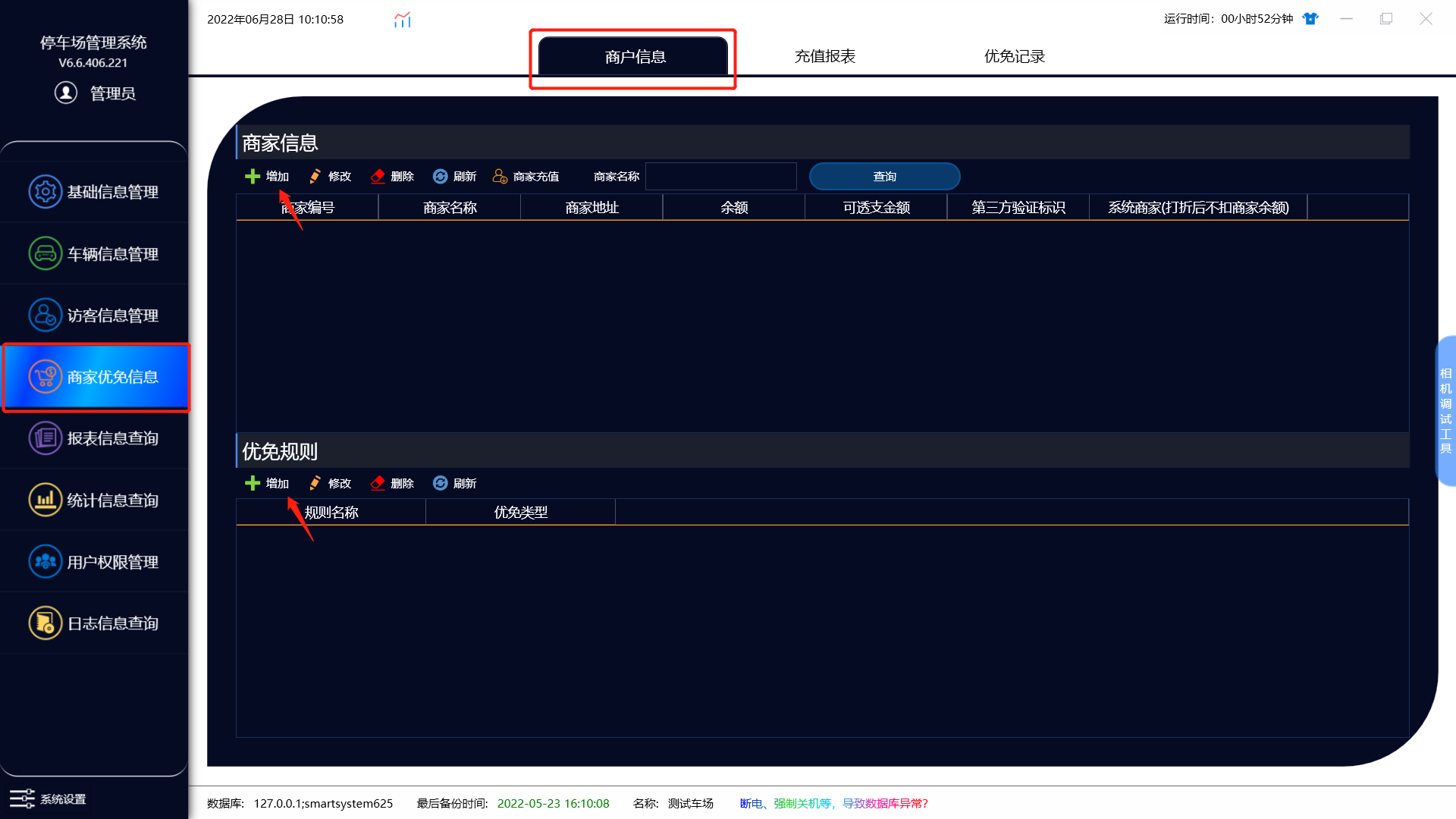The image size is (1456, 819).
Task: Click the 商家地址 column header
Action: (591, 207)
